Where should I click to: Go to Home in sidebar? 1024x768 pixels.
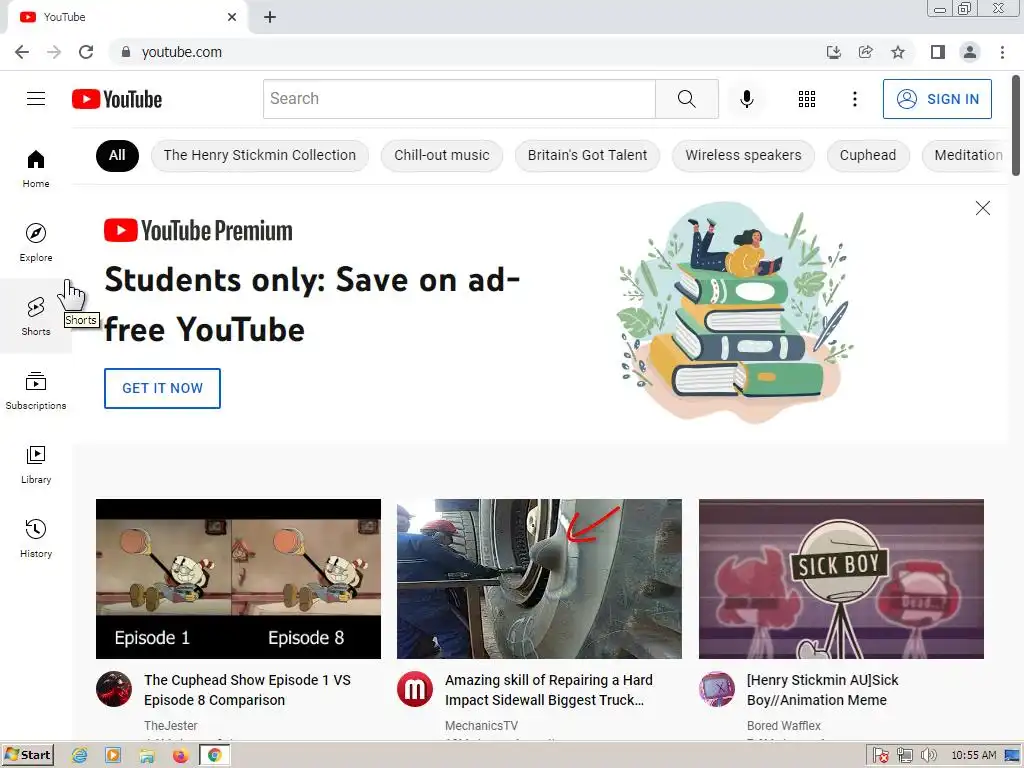36,168
